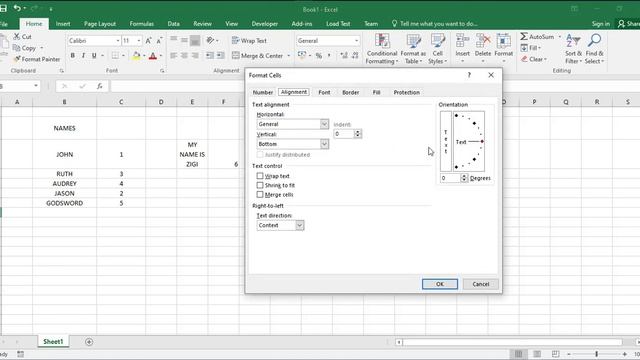Apply the red Font Color

click(x=153, y=56)
